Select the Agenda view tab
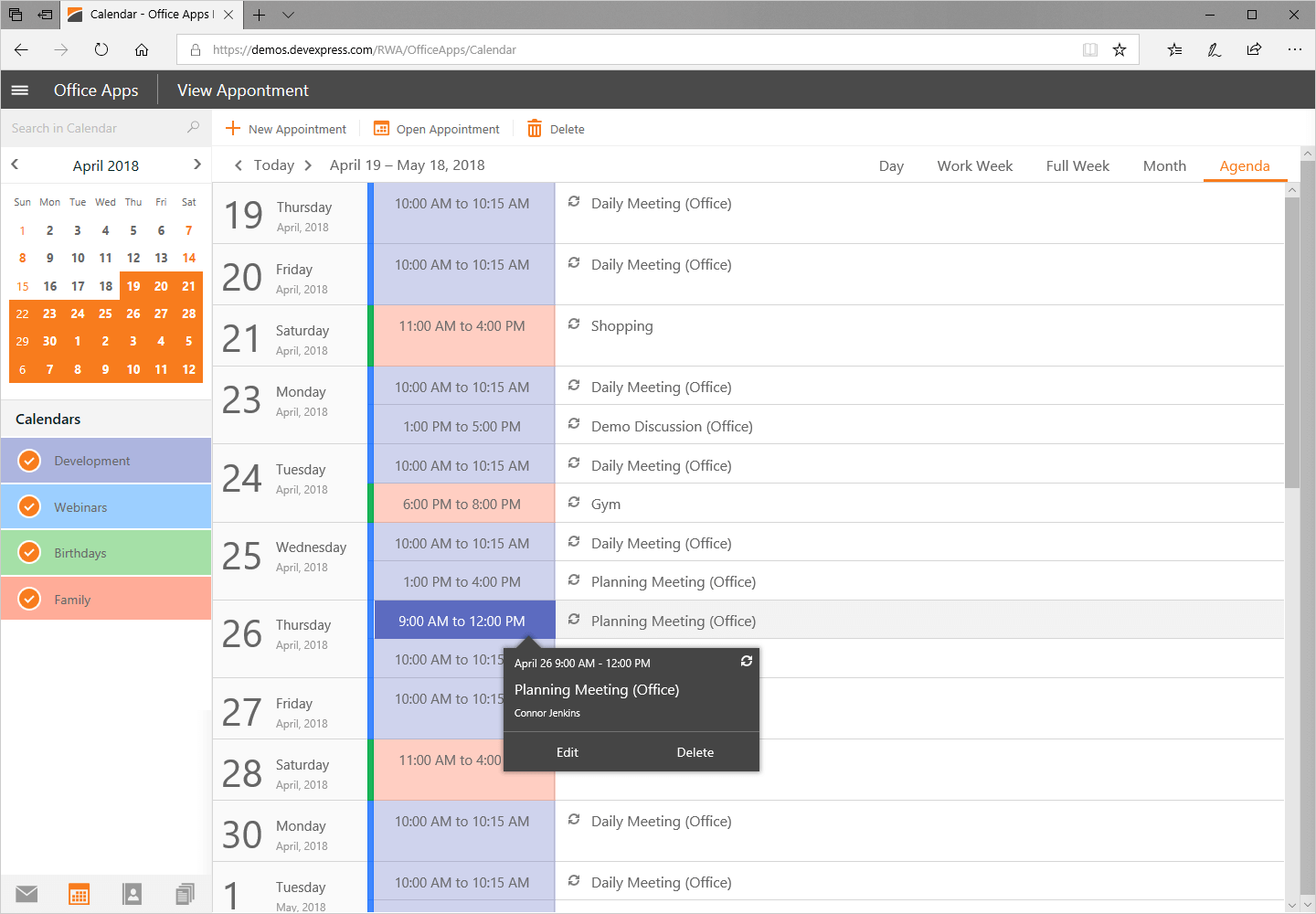1316x914 pixels. 1245,165
